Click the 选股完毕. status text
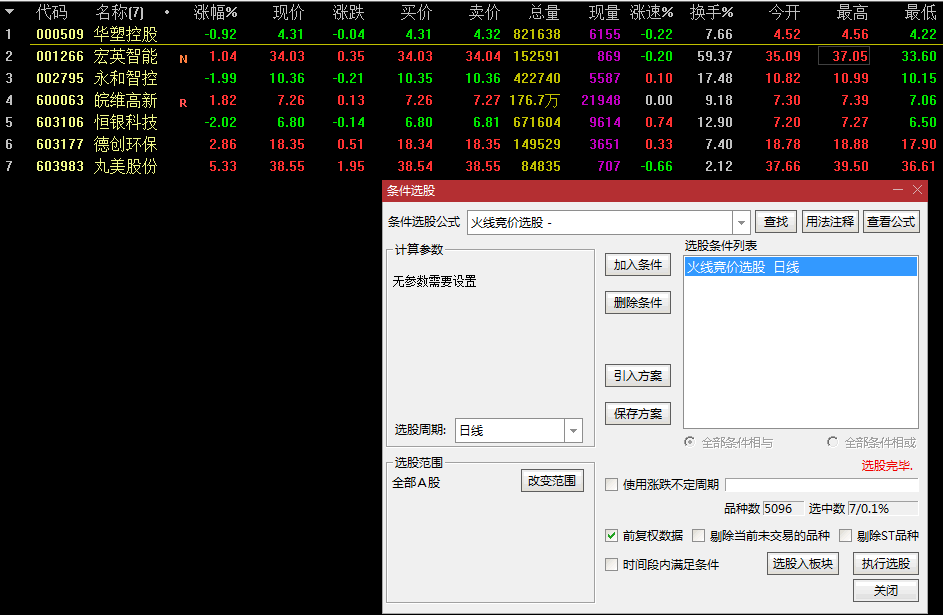The width and height of the screenshot is (943, 615). pyautogui.click(x=887, y=465)
